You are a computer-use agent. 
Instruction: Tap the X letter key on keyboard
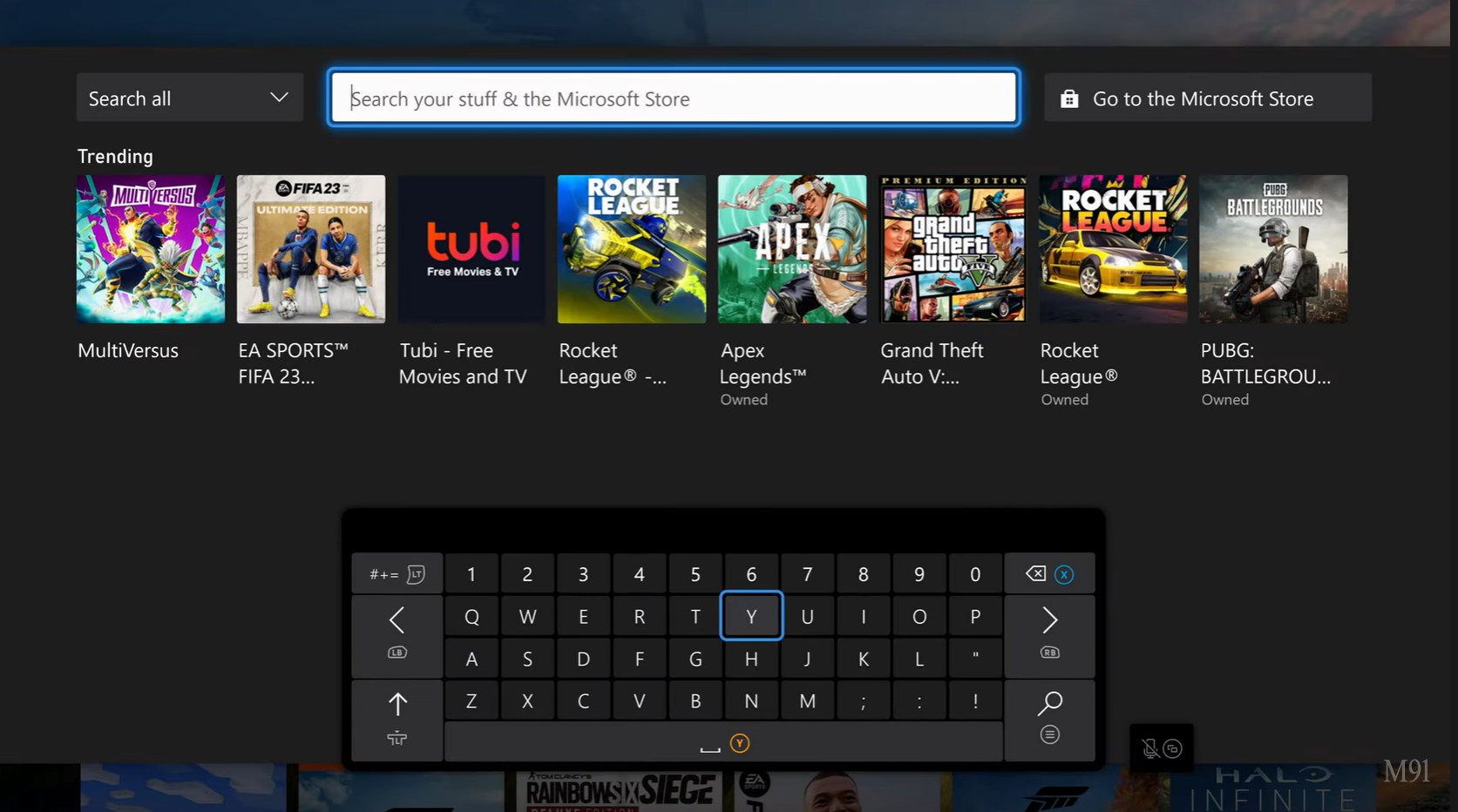pos(527,700)
